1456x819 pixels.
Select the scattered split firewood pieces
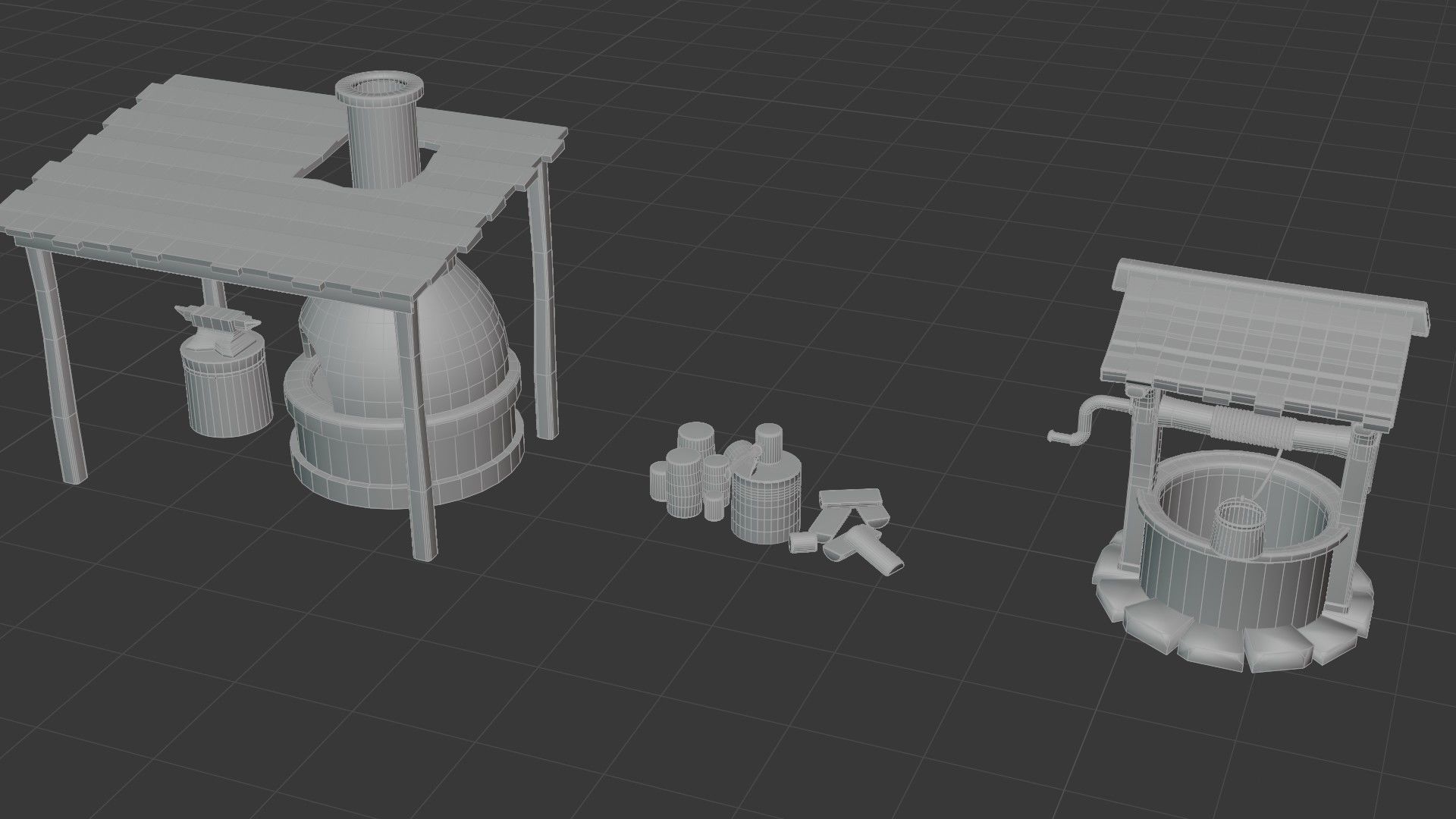(x=846, y=531)
